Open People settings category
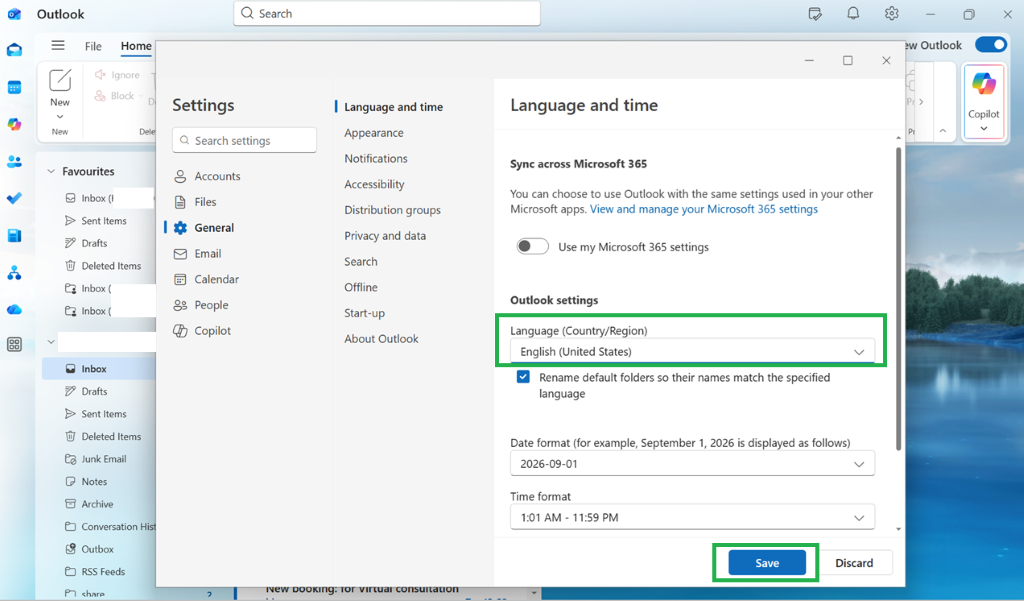This screenshot has height=601, width=1024. click(x=200, y=304)
